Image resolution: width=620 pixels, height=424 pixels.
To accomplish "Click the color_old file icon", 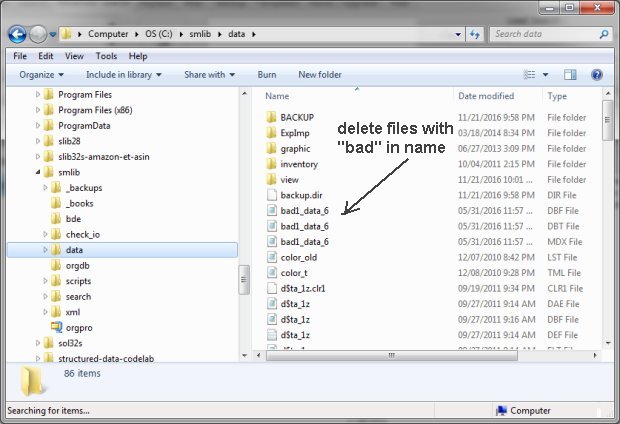I will [272, 257].
